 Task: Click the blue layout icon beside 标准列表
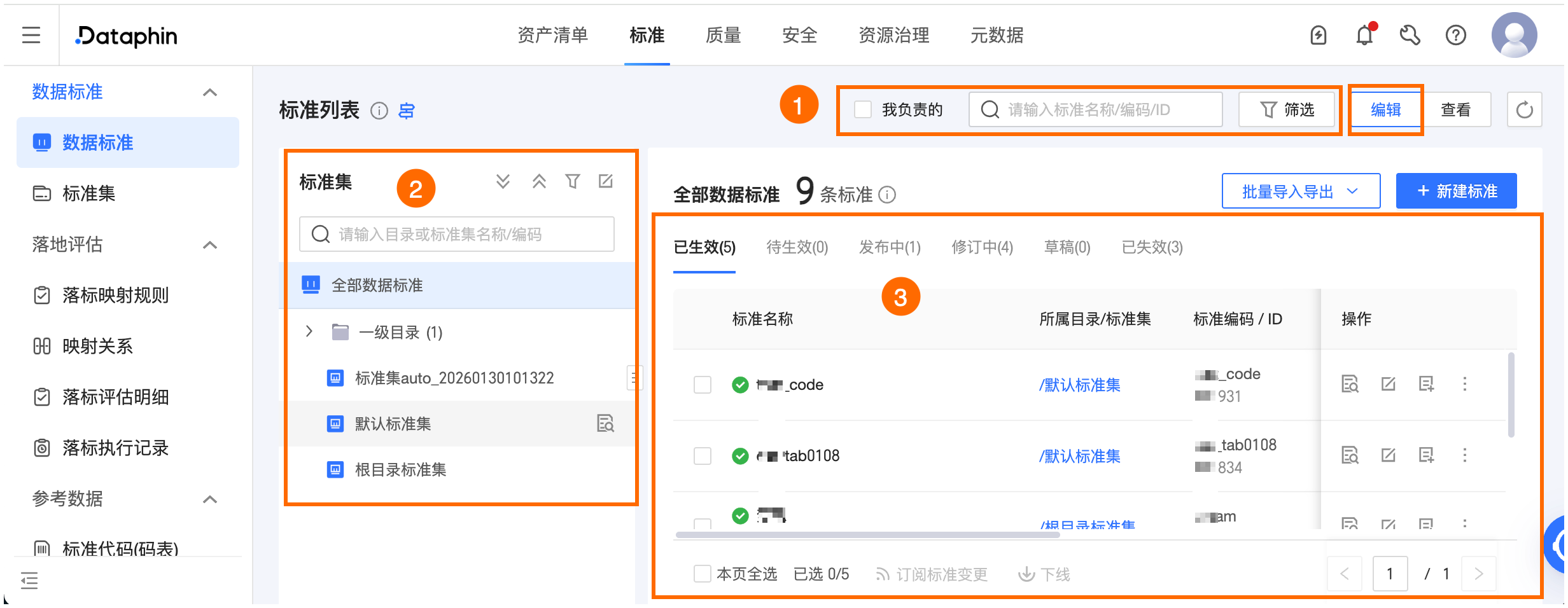(x=407, y=111)
